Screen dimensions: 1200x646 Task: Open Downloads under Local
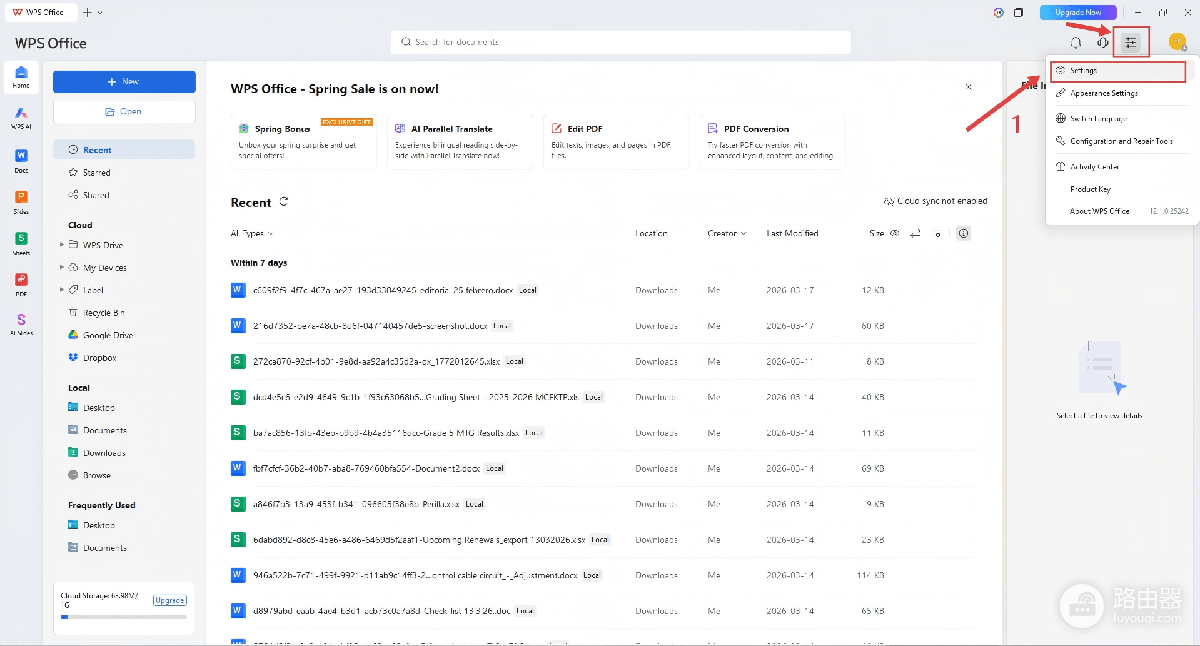click(97, 453)
